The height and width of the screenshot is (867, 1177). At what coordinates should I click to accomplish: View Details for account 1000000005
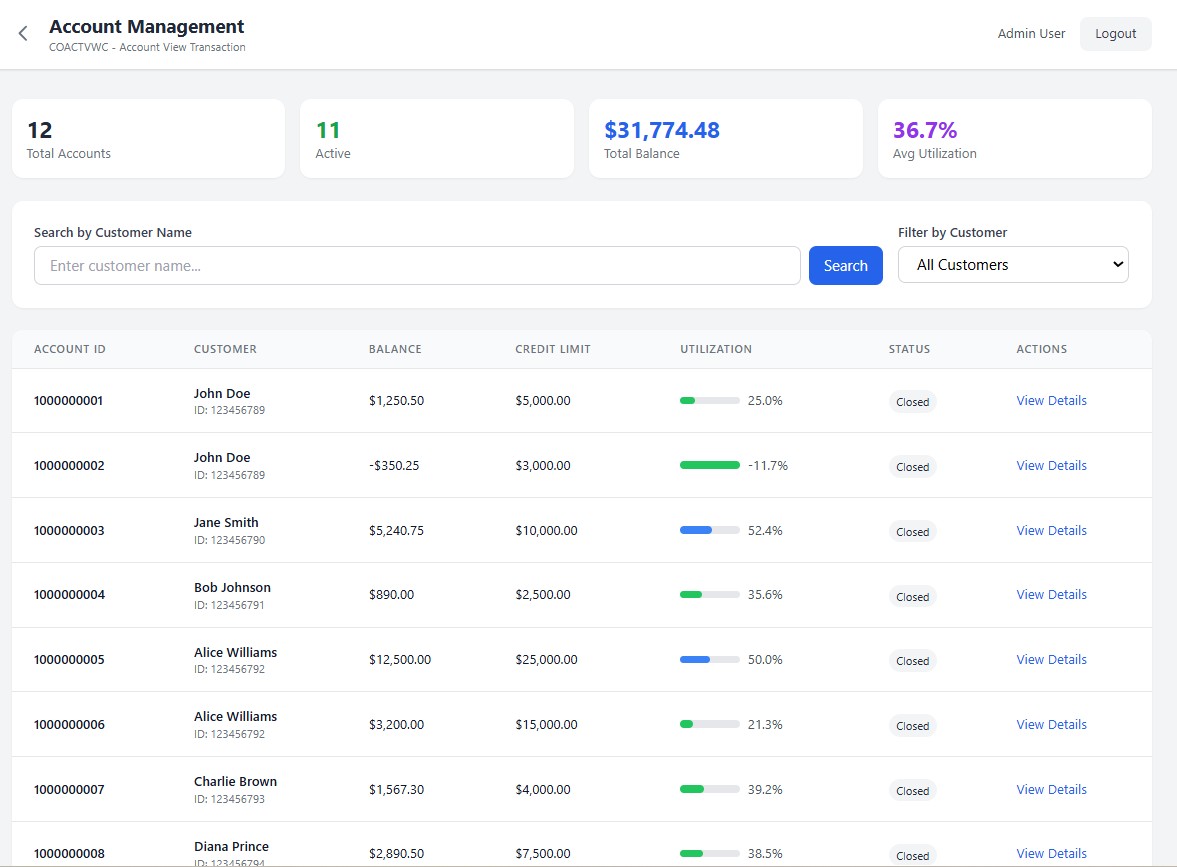(x=1051, y=659)
